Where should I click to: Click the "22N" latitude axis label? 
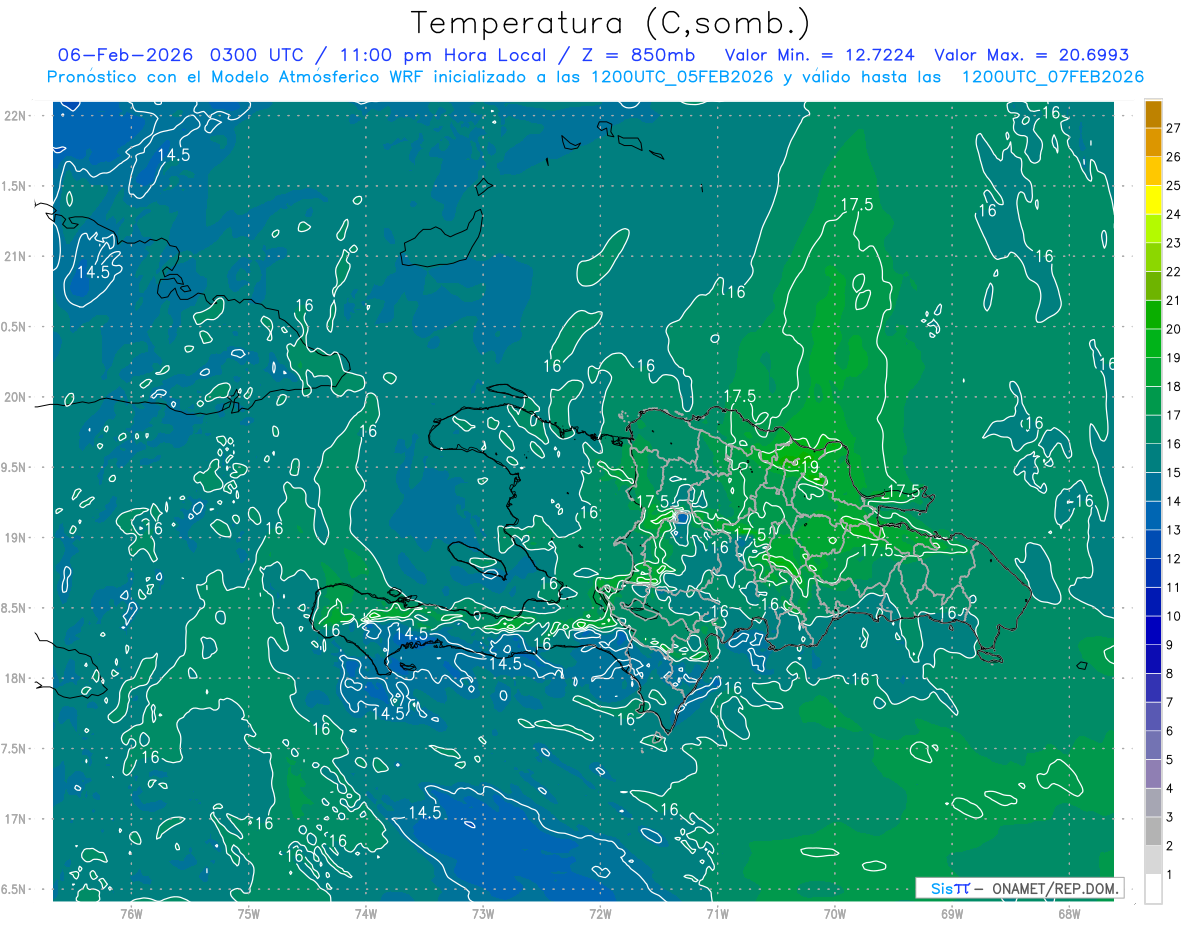16,115
